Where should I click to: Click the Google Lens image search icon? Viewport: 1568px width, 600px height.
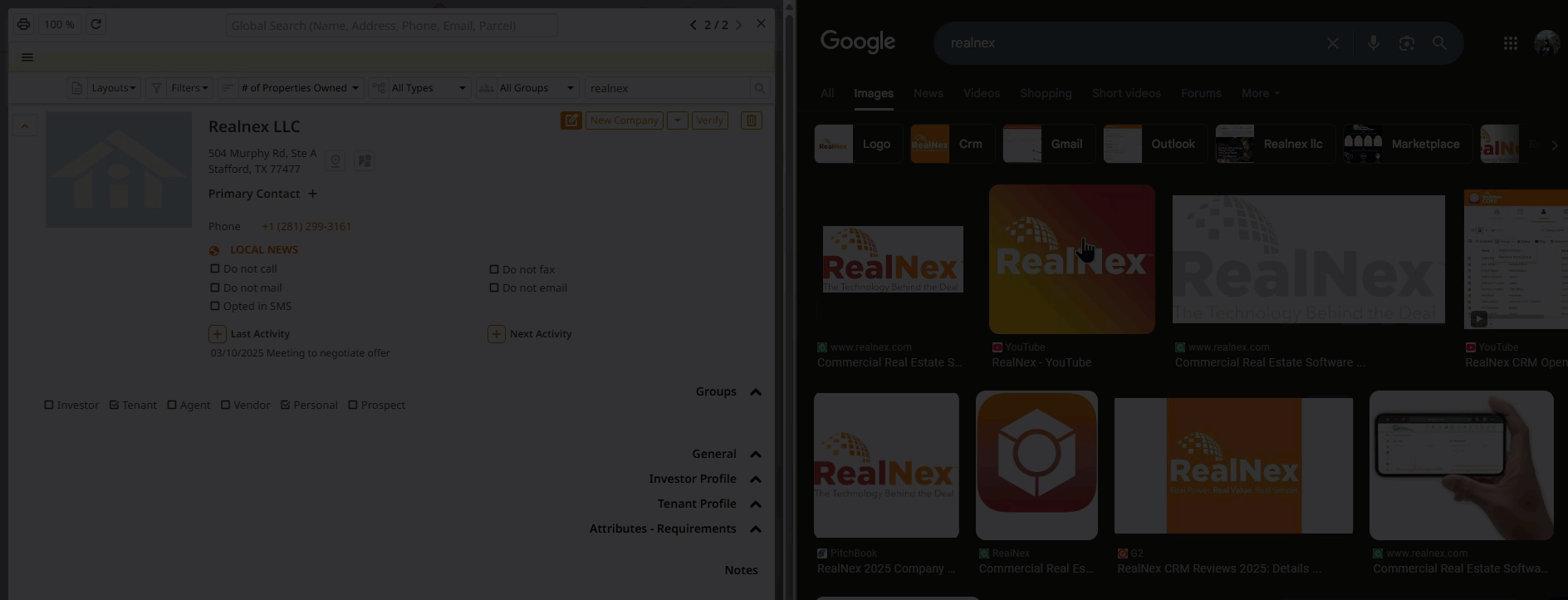pos(1406,43)
